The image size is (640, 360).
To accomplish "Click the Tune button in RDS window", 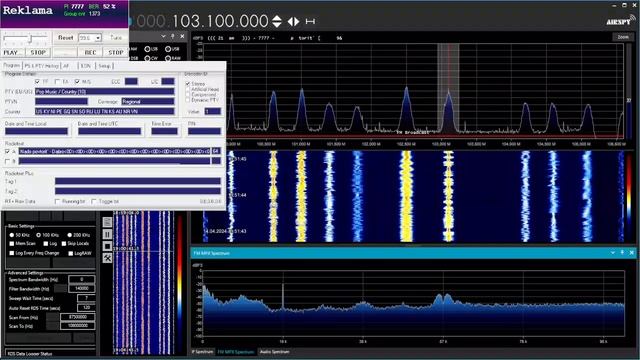I will pos(116,38).
